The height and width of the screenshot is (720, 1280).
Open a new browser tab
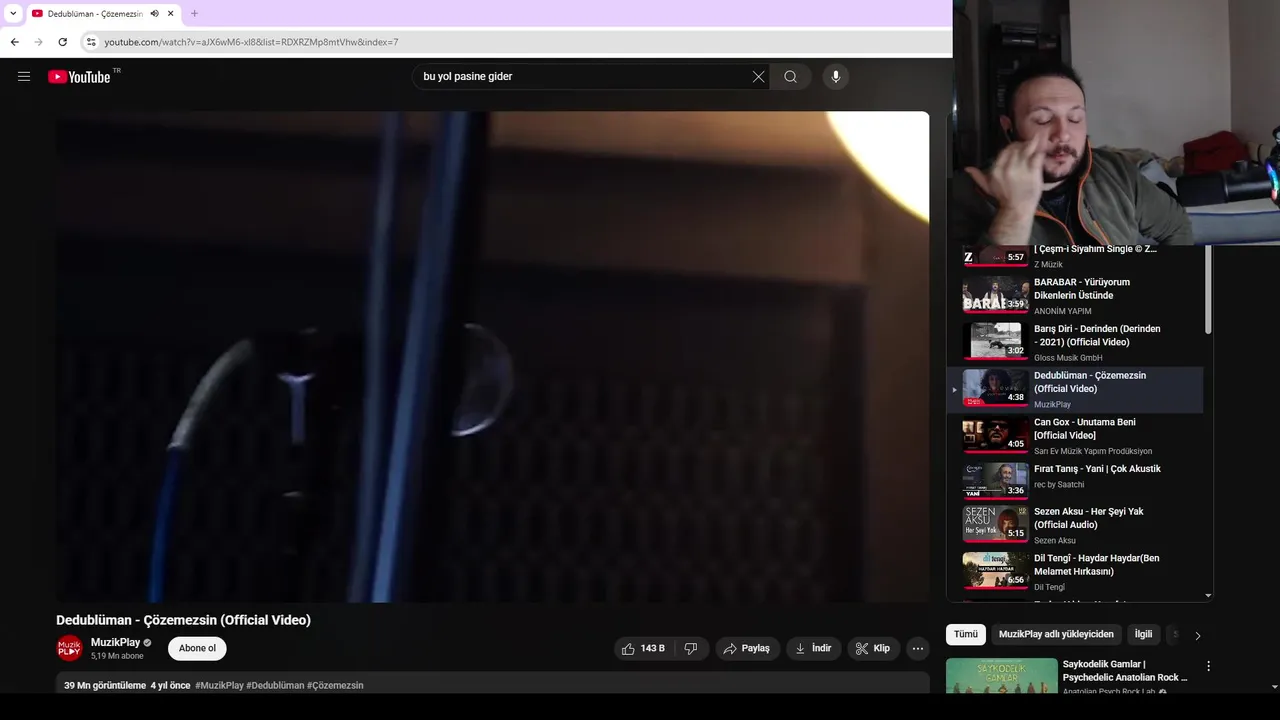click(x=194, y=13)
